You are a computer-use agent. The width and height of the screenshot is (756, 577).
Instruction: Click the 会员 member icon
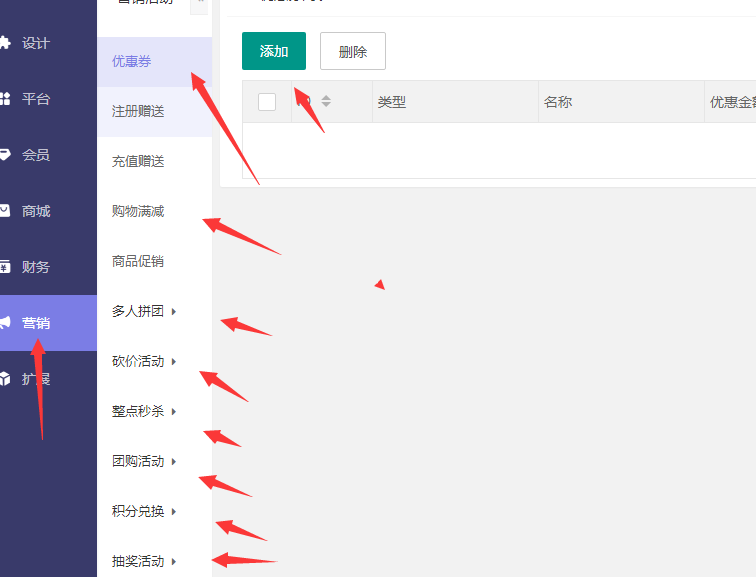coord(5,155)
